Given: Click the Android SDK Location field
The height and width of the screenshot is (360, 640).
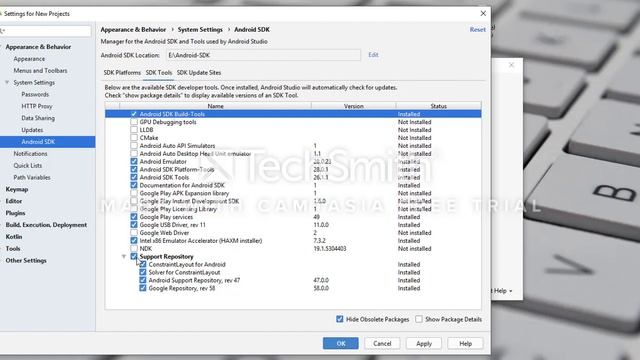Looking at the screenshot, I should (263, 55).
